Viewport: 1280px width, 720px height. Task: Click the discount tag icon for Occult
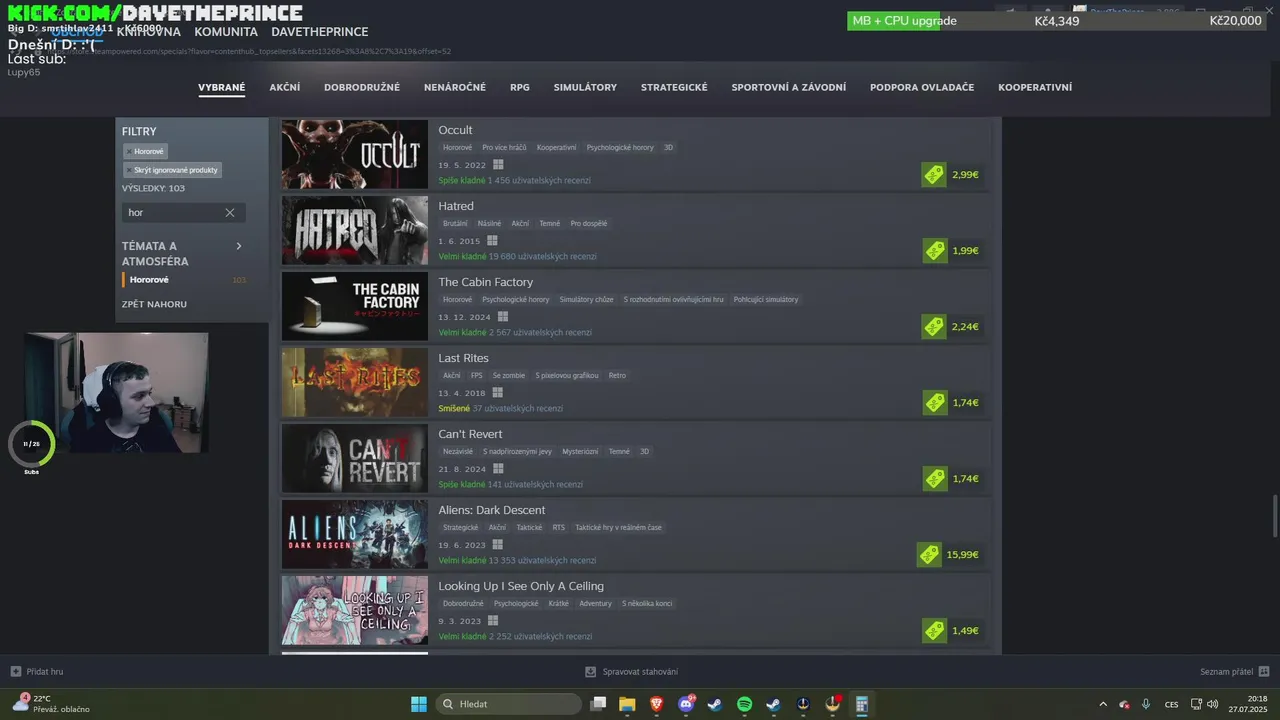click(x=934, y=175)
